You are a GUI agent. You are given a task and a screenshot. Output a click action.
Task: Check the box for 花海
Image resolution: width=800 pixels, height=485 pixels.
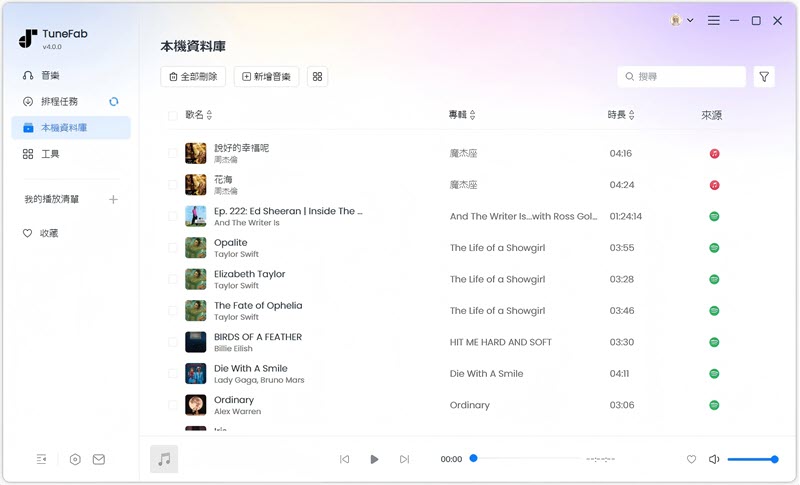point(173,185)
